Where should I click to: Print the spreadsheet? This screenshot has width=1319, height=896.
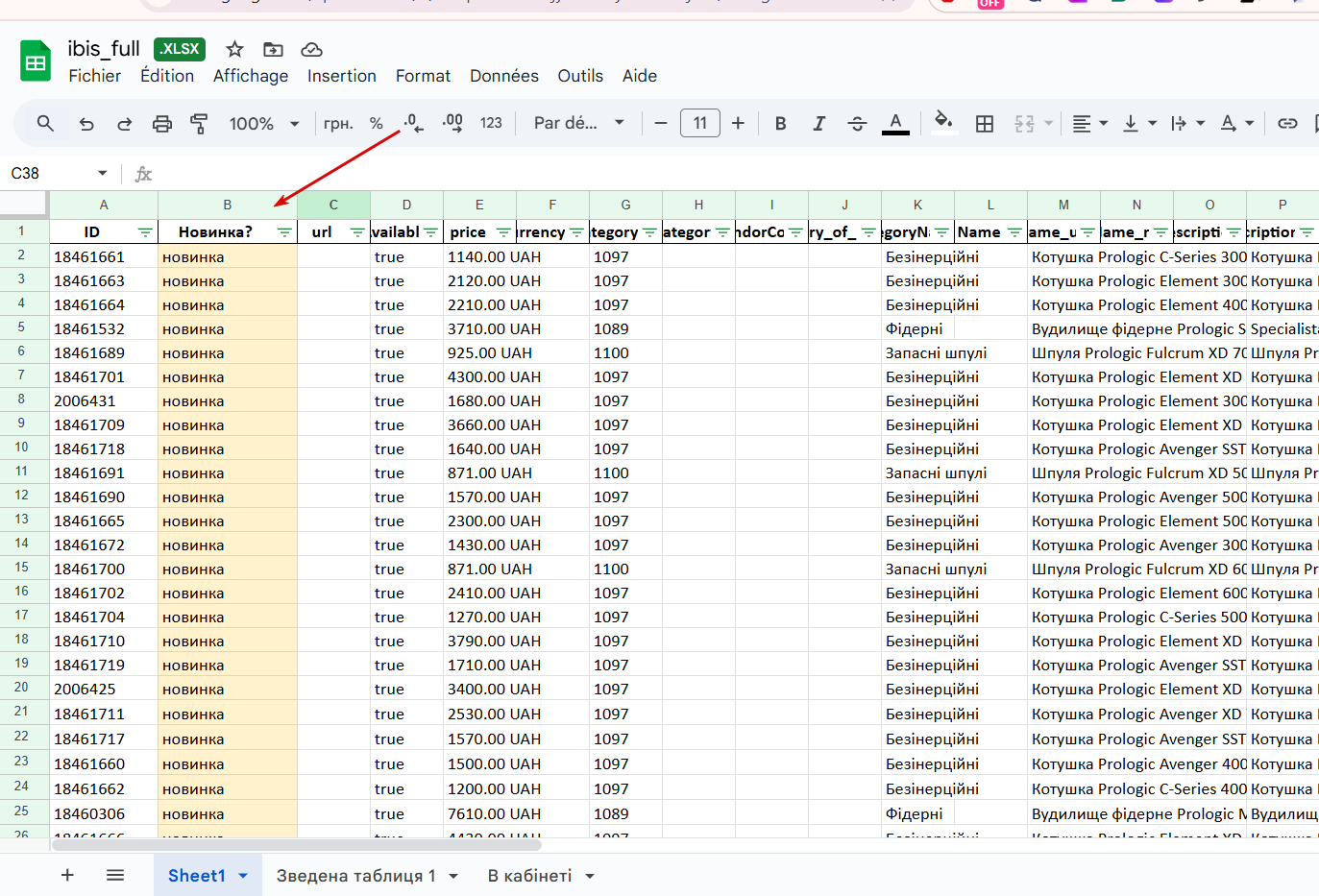(x=162, y=123)
